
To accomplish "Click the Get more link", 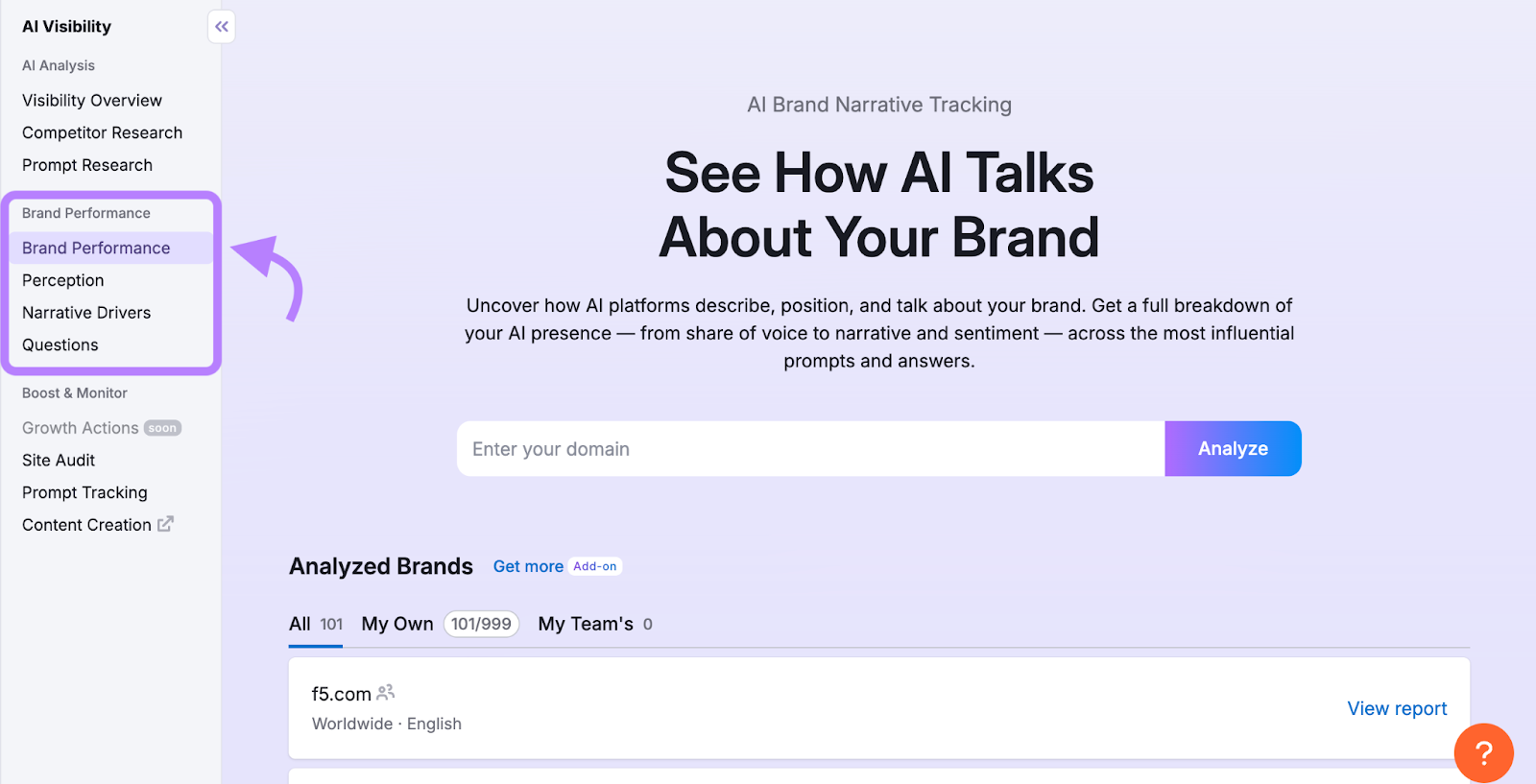I will click(528, 566).
